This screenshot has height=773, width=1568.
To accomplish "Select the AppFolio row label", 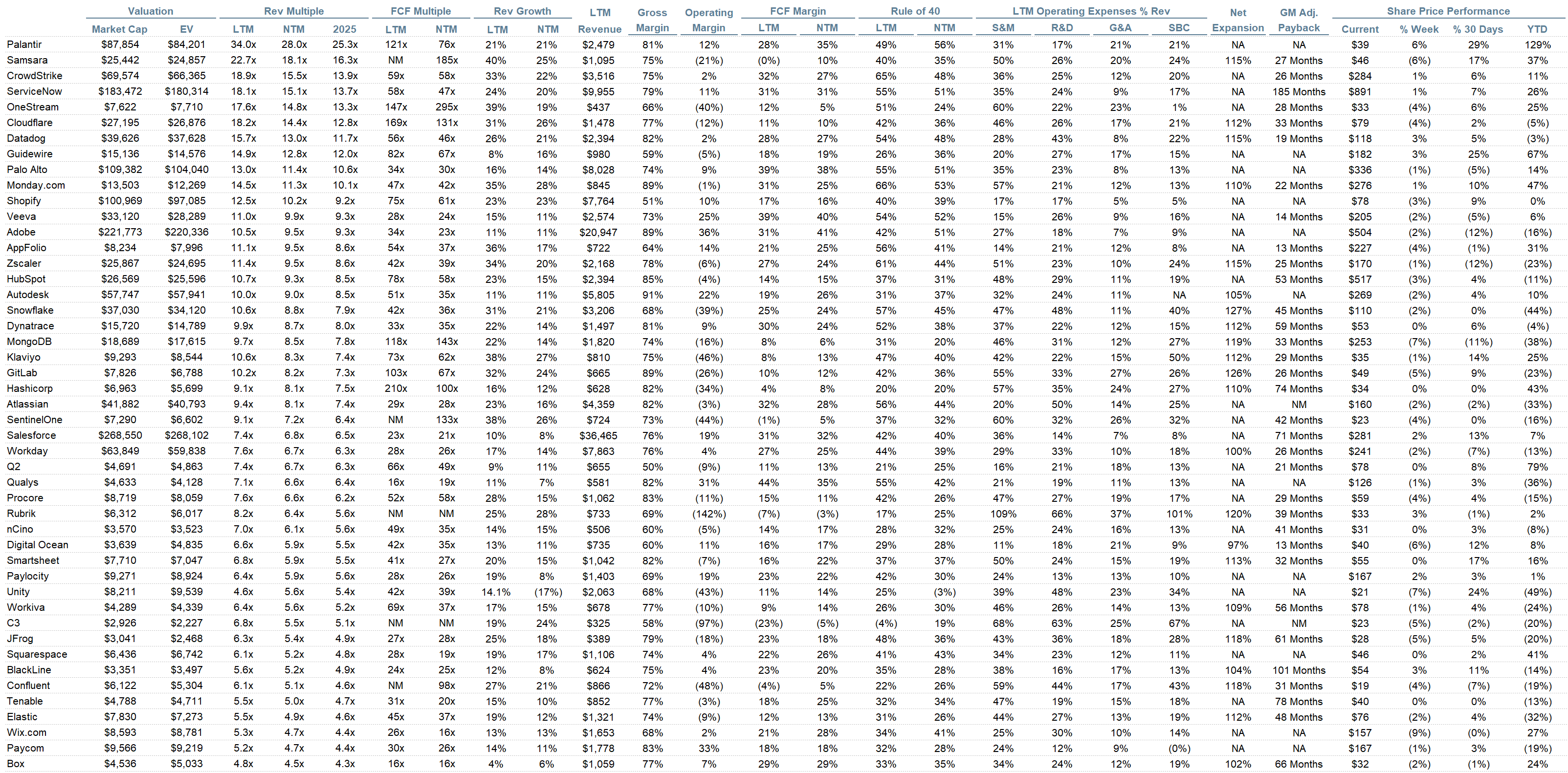I will 27,248.
